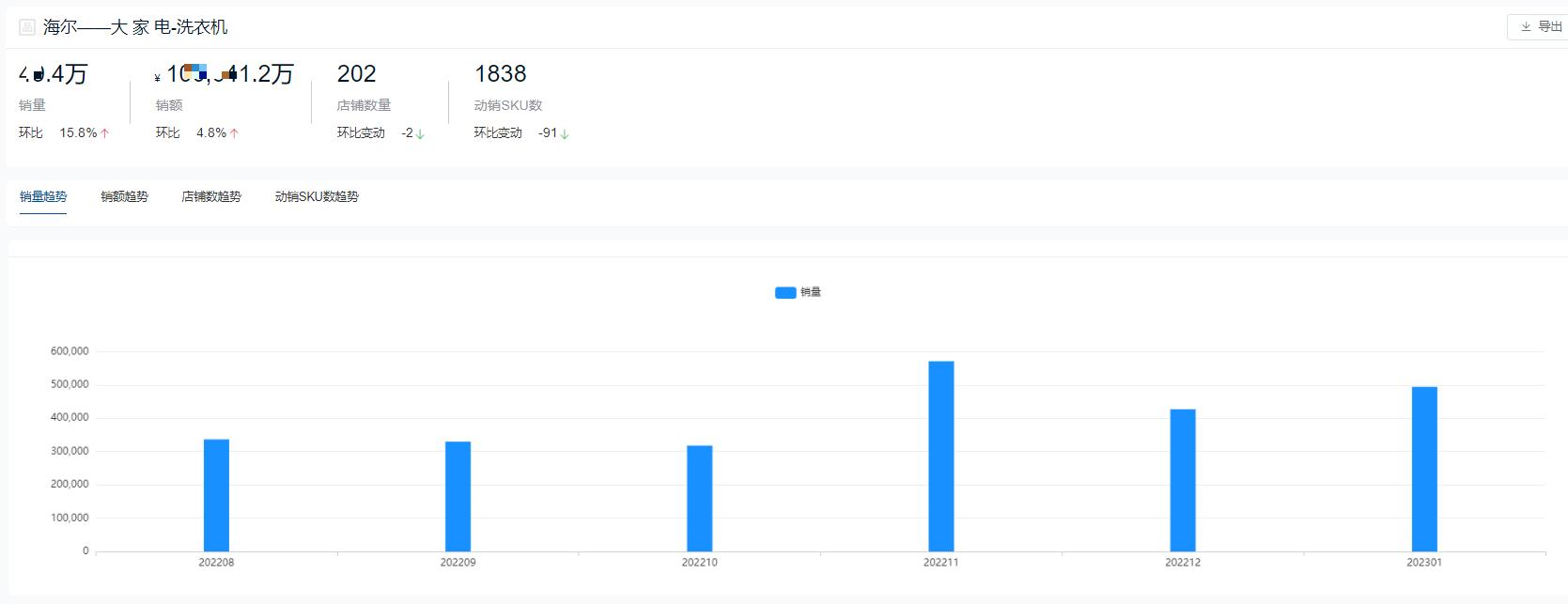This screenshot has width=1568, height=604.
Task: Click the bar for 202212
Action: 1183,480
